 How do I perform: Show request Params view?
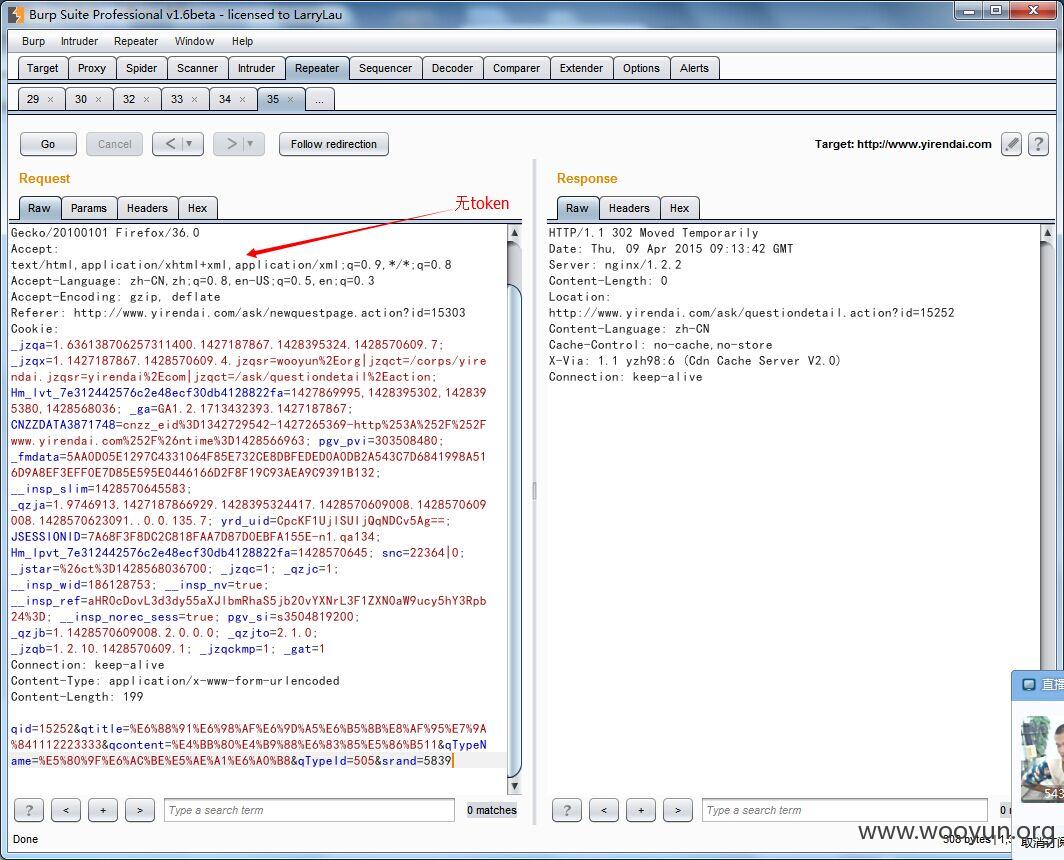(x=89, y=208)
